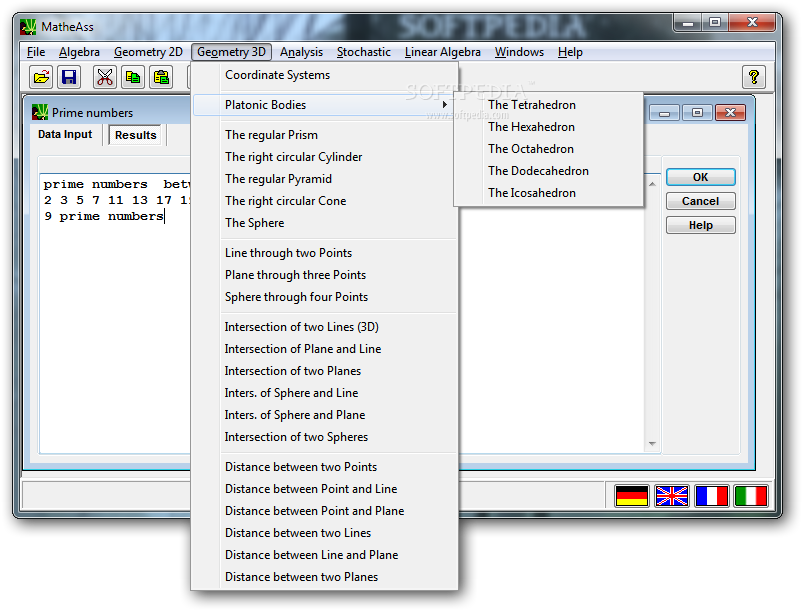Select The right circular Cone
The height and width of the screenshot is (611, 803).
point(325,201)
